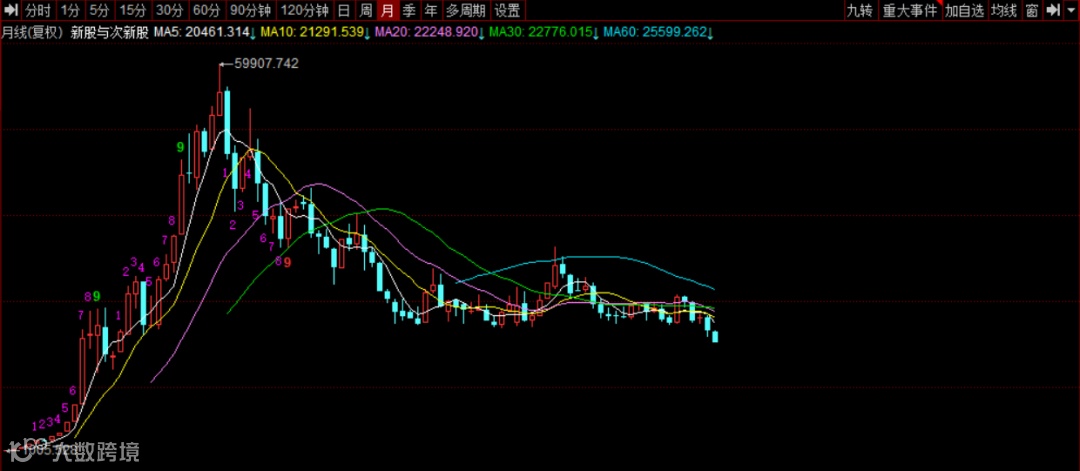Switch to yearly 年 chart
The height and width of the screenshot is (471, 1080).
click(x=431, y=10)
